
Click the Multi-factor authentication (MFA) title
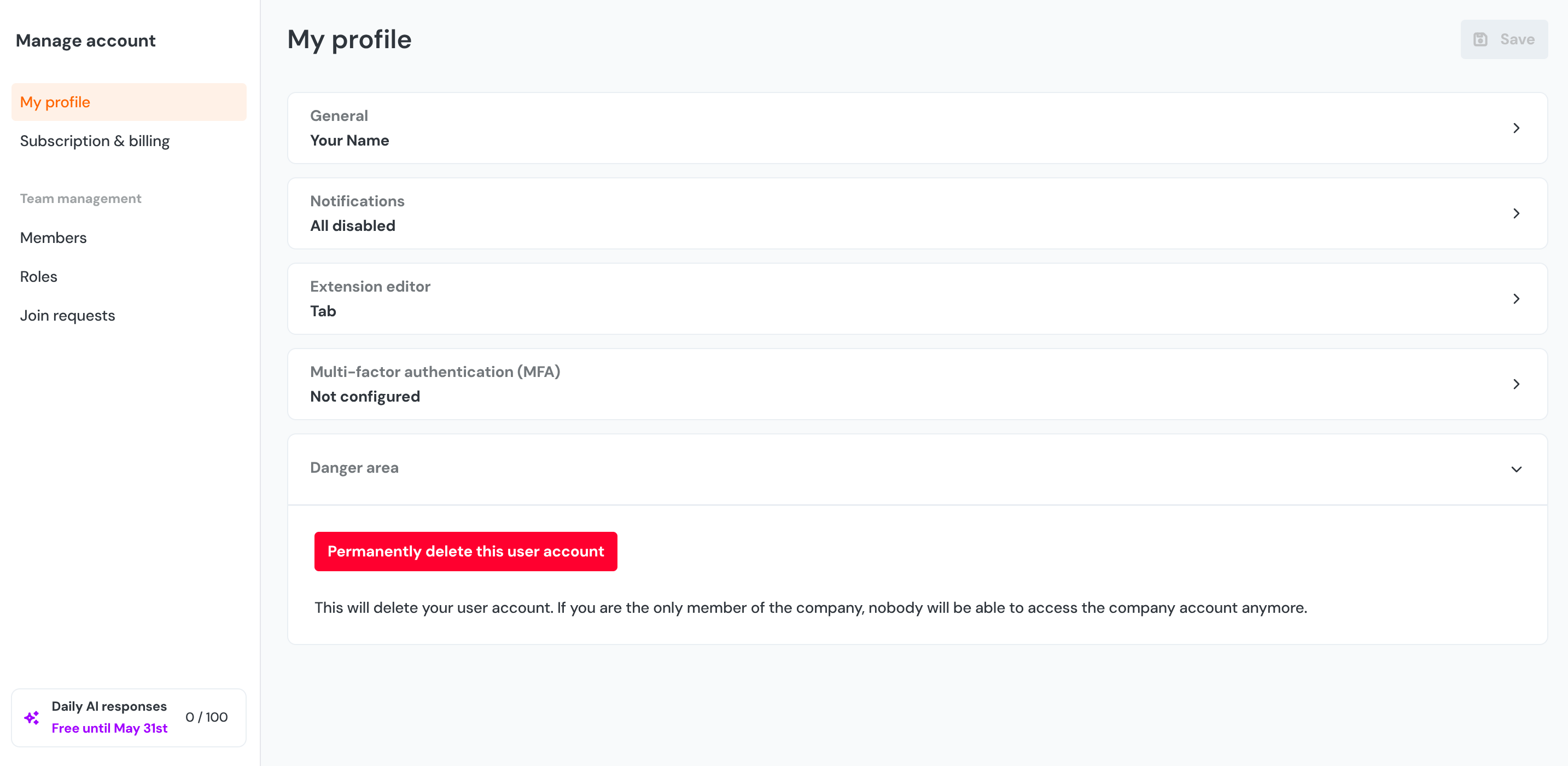435,372
